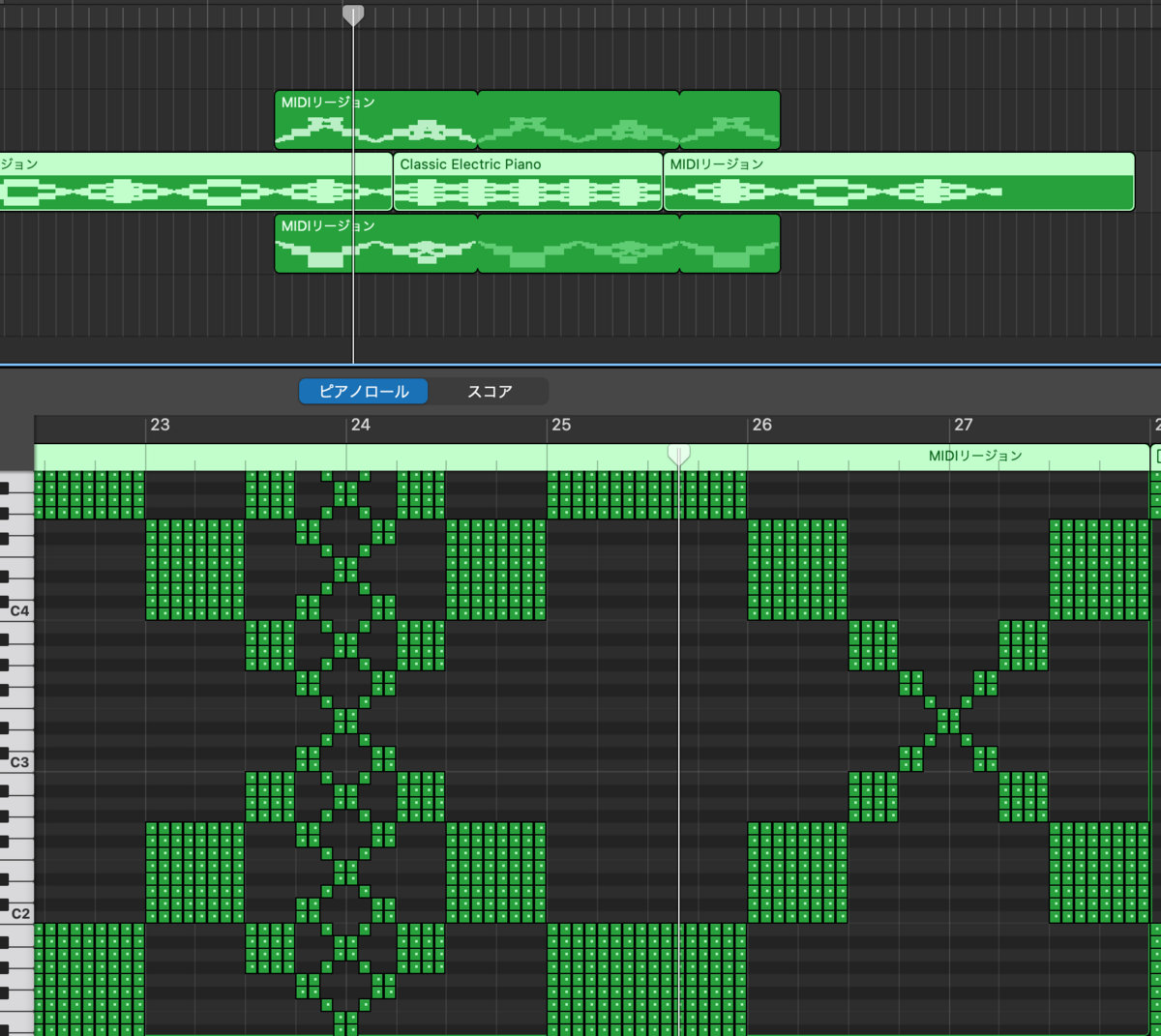Click bar 25 on the piano roll ruler
This screenshot has height=1036, width=1161.
point(561,425)
